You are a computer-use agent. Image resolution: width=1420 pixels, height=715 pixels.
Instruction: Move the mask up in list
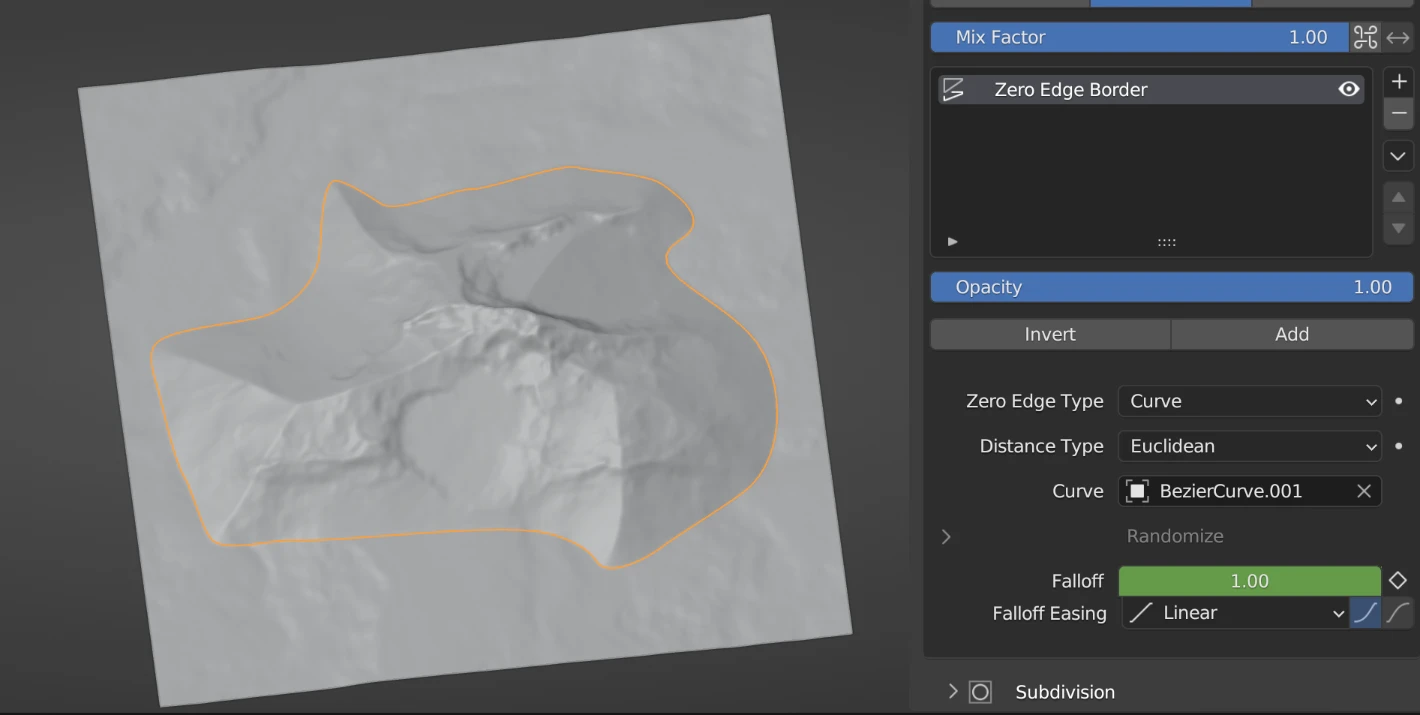click(1398, 197)
